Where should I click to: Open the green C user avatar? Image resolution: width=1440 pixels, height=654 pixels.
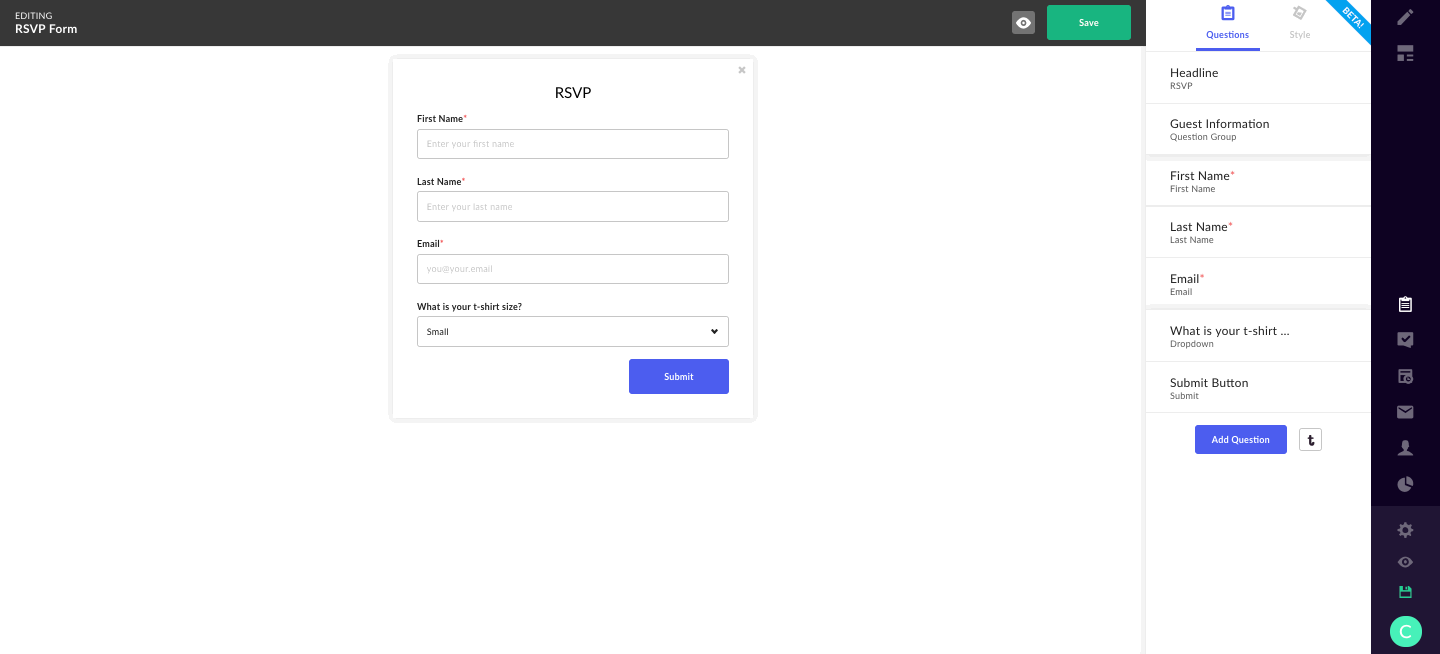click(1405, 631)
